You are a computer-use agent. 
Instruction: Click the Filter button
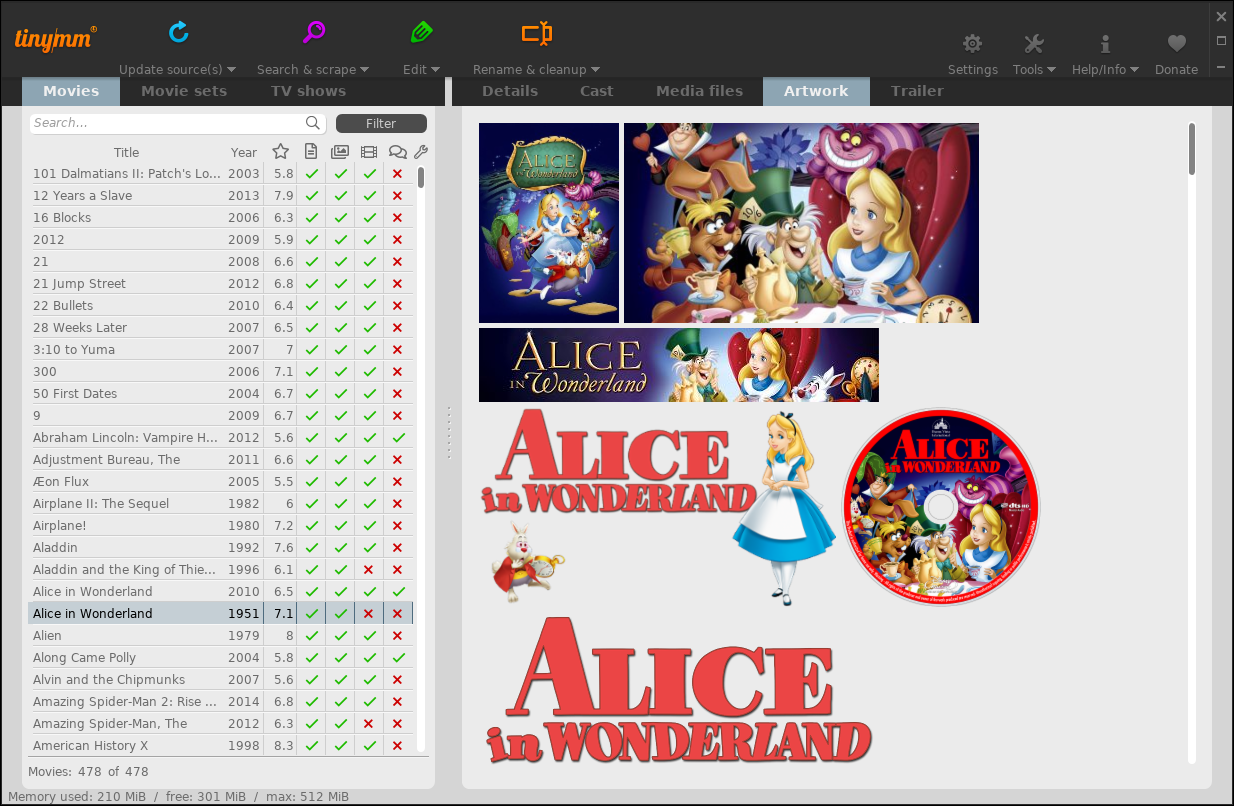click(x=381, y=123)
